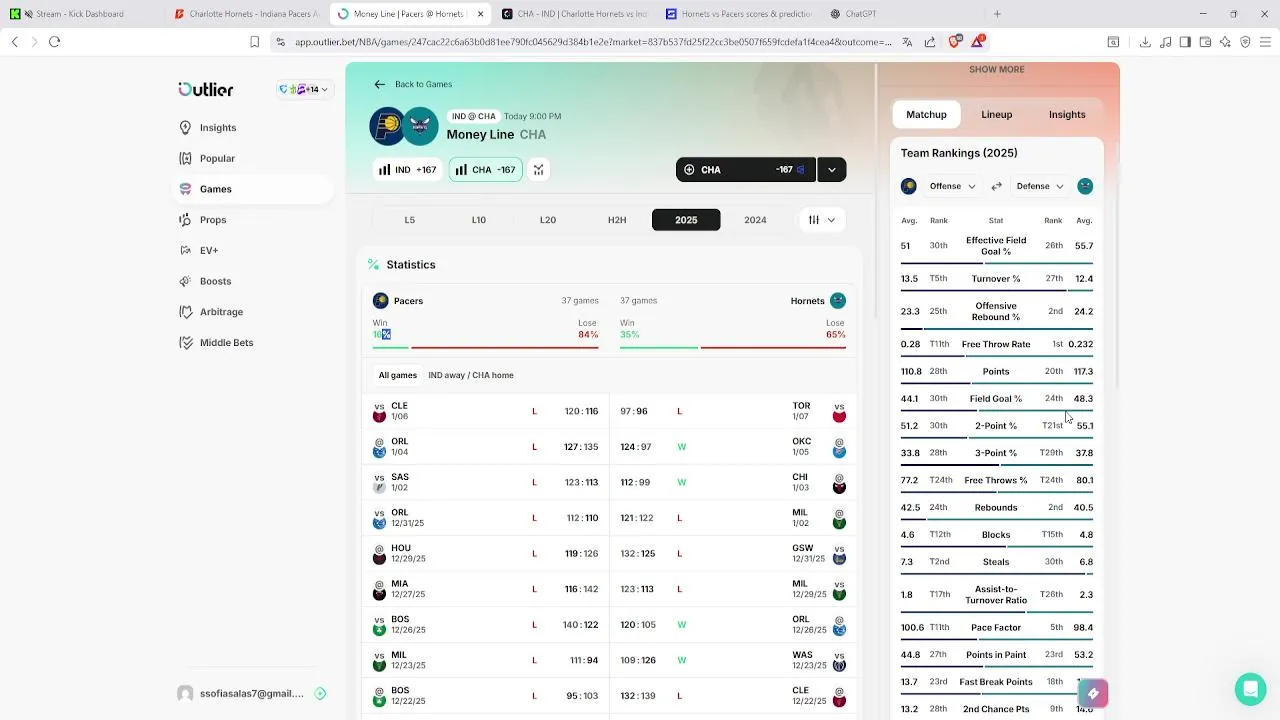The width and height of the screenshot is (1280, 720).
Task: Click the translate page icon
Action: coord(907,42)
